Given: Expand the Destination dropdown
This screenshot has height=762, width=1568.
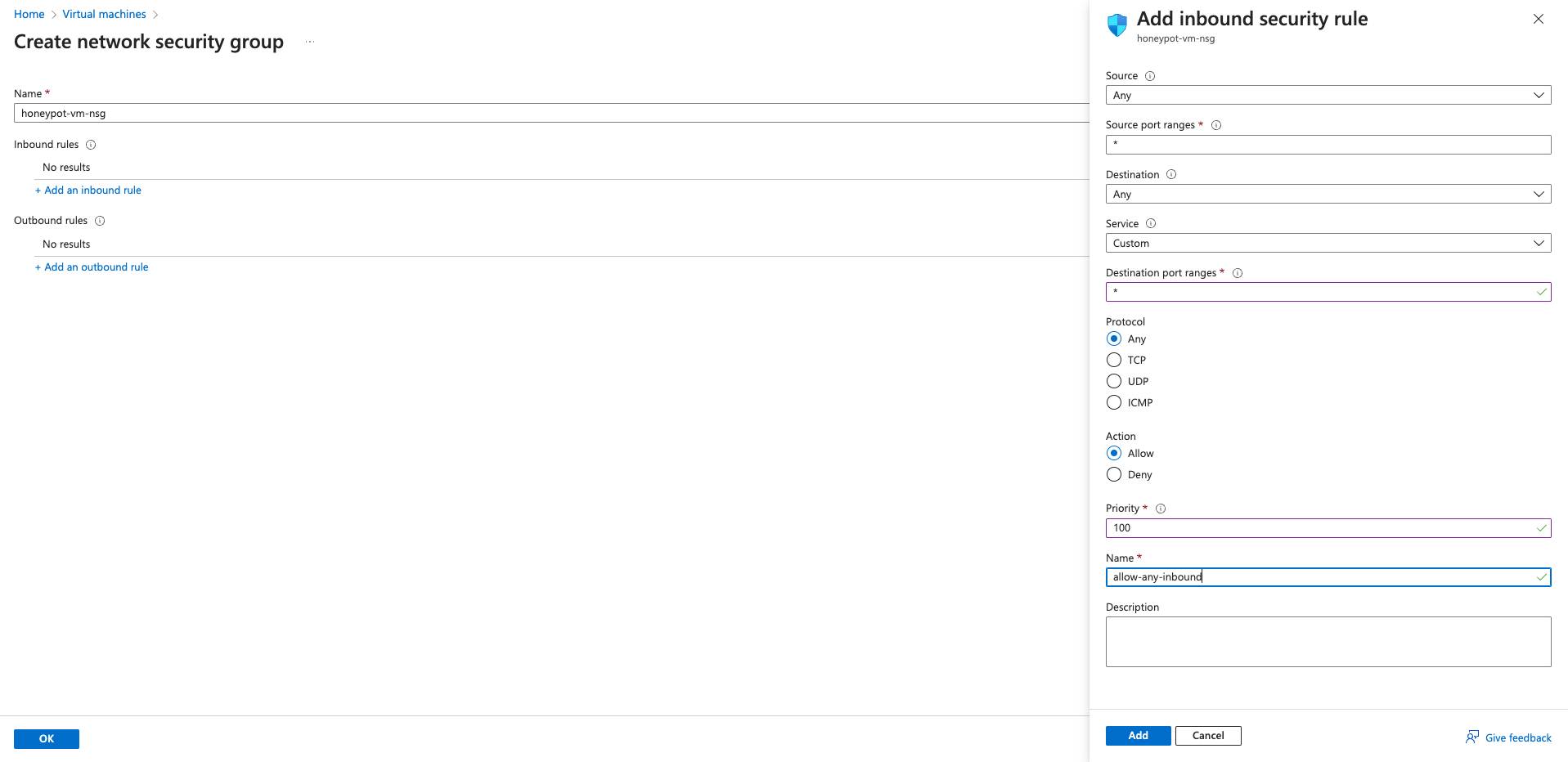Looking at the screenshot, I should point(1328,195).
